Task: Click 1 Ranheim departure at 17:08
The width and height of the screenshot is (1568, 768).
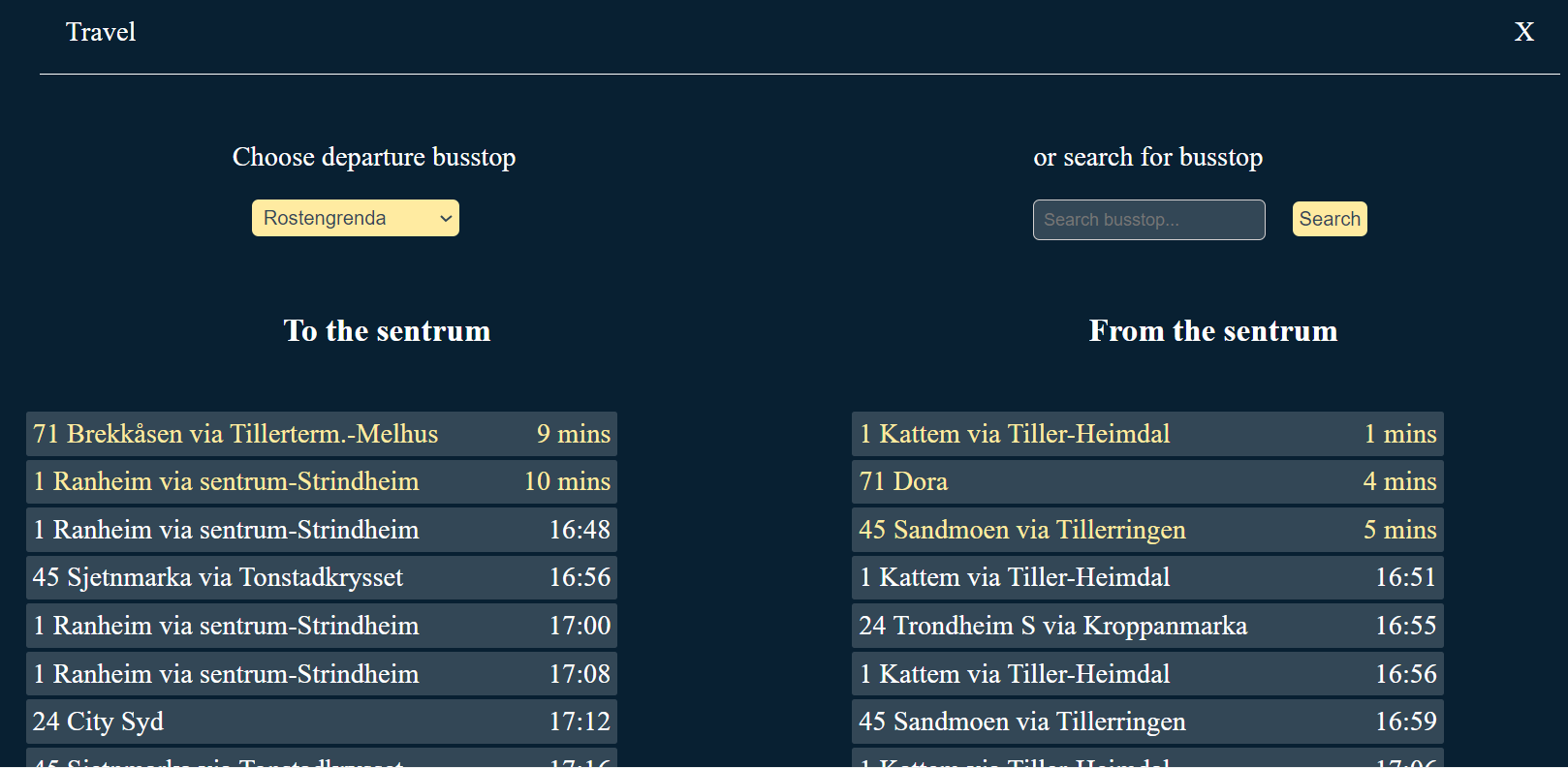Action: 322,674
